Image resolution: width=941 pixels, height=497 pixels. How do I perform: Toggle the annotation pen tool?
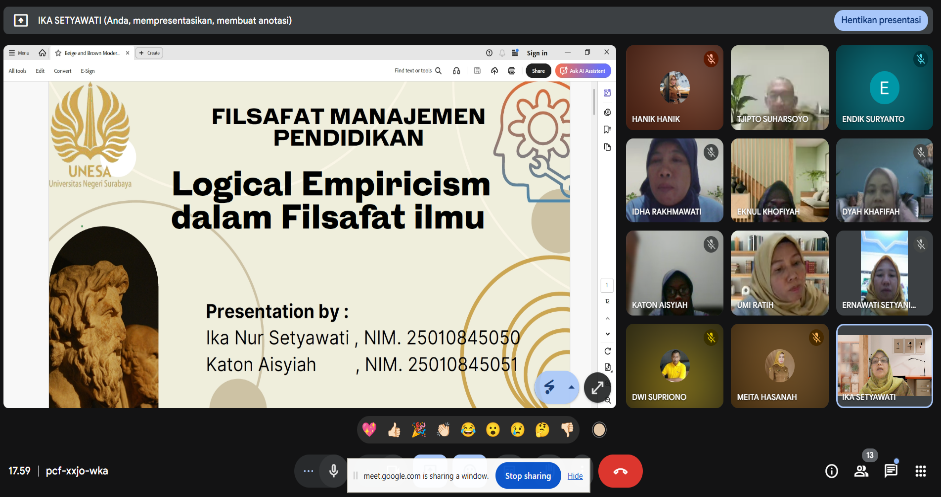[x=549, y=387]
